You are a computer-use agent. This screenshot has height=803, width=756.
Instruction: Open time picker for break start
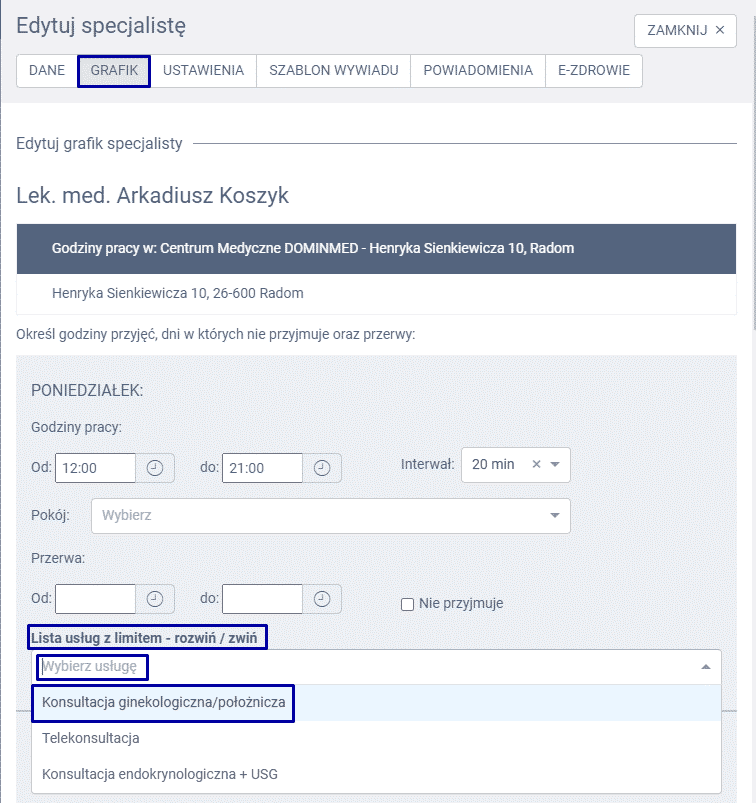click(155, 599)
